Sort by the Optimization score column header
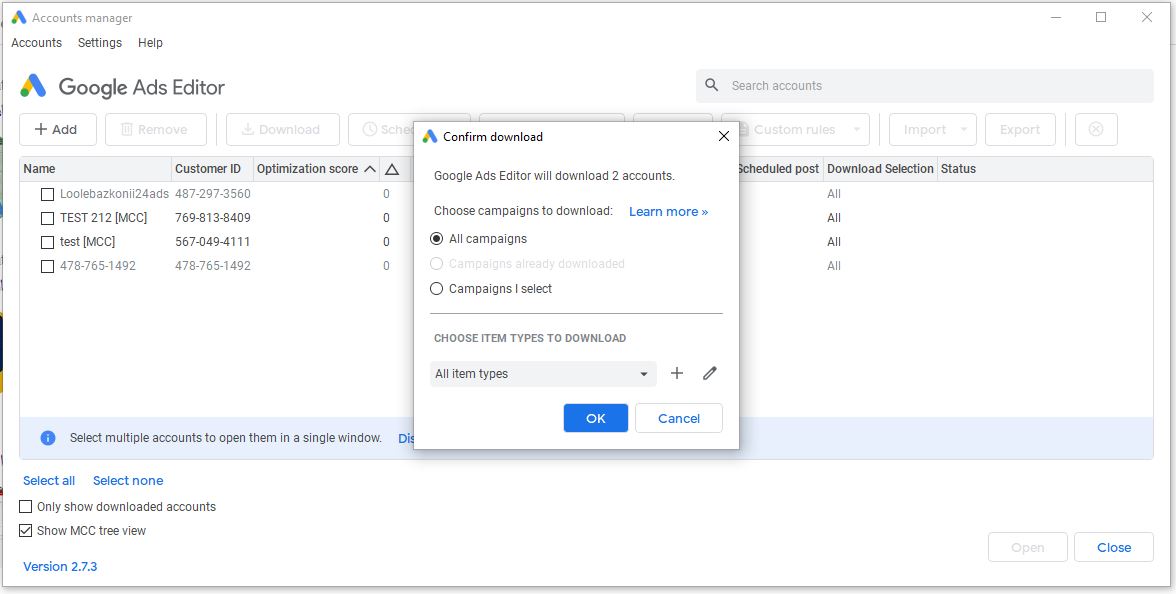 pos(316,170)
